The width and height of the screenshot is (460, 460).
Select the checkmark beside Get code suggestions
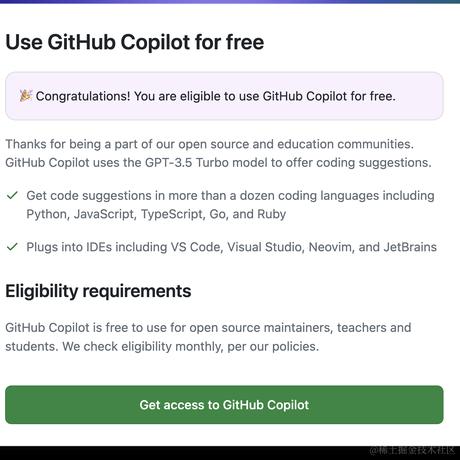(12, 195)
